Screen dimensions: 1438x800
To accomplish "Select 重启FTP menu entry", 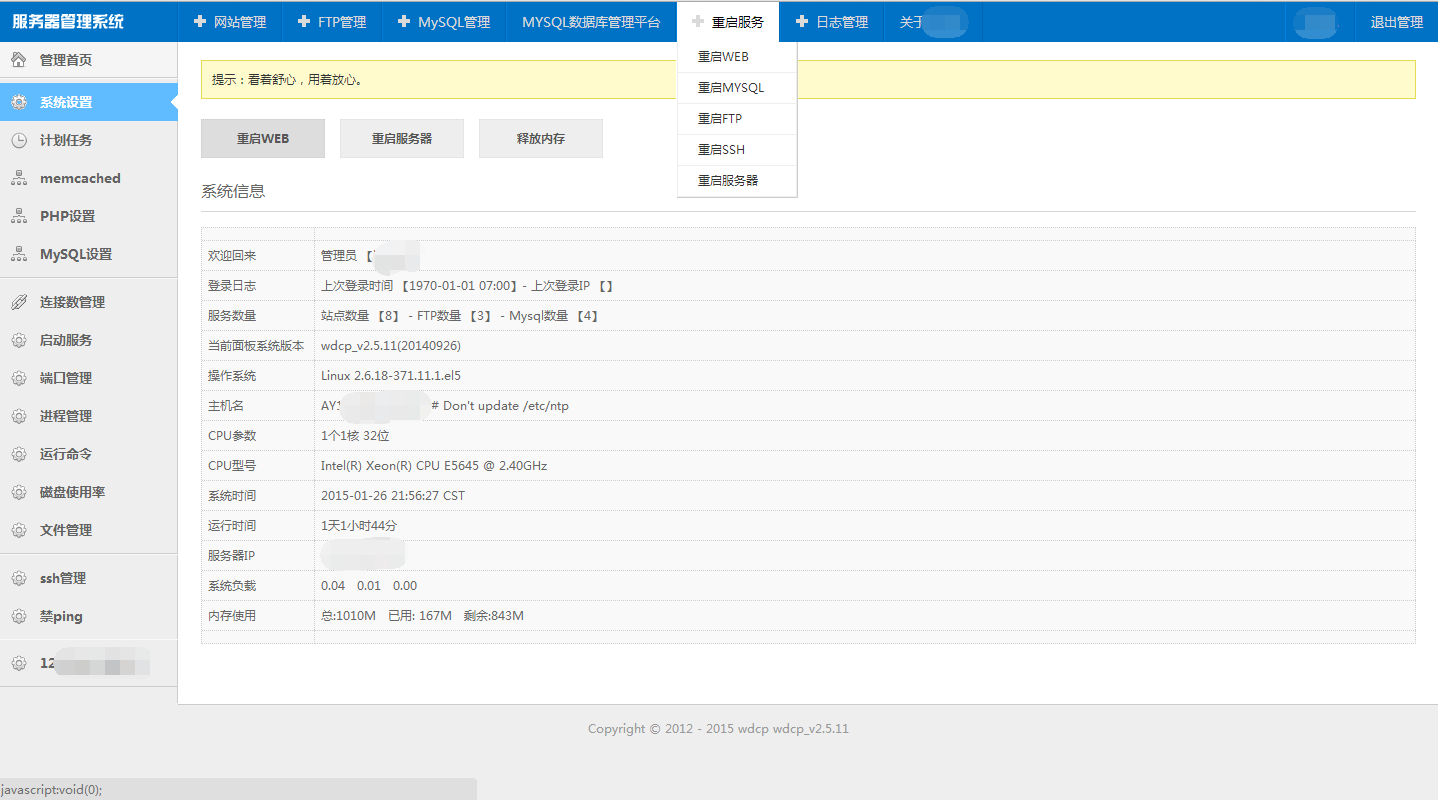I will [720, 119].
